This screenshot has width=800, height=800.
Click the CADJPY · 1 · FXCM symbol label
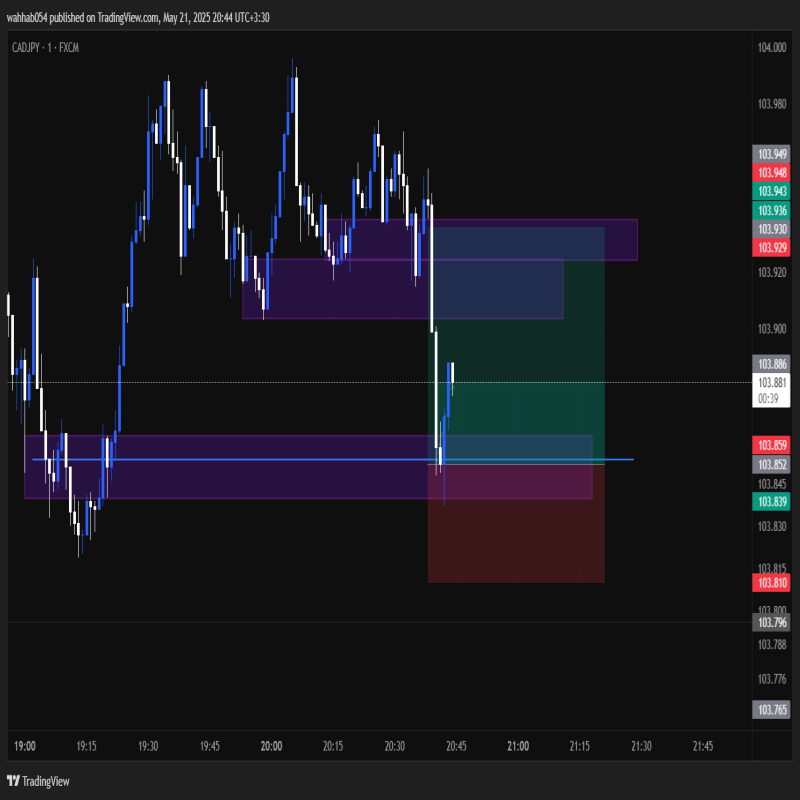tap(45, 48)
